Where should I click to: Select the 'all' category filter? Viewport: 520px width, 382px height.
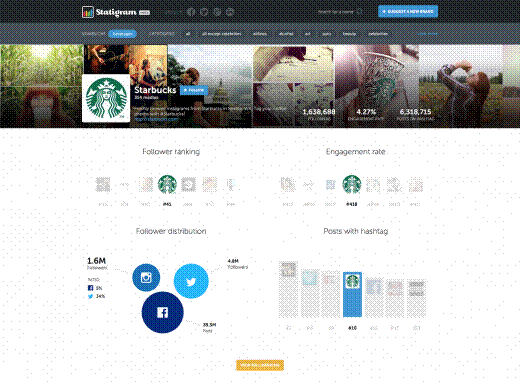tap(188, 34)
